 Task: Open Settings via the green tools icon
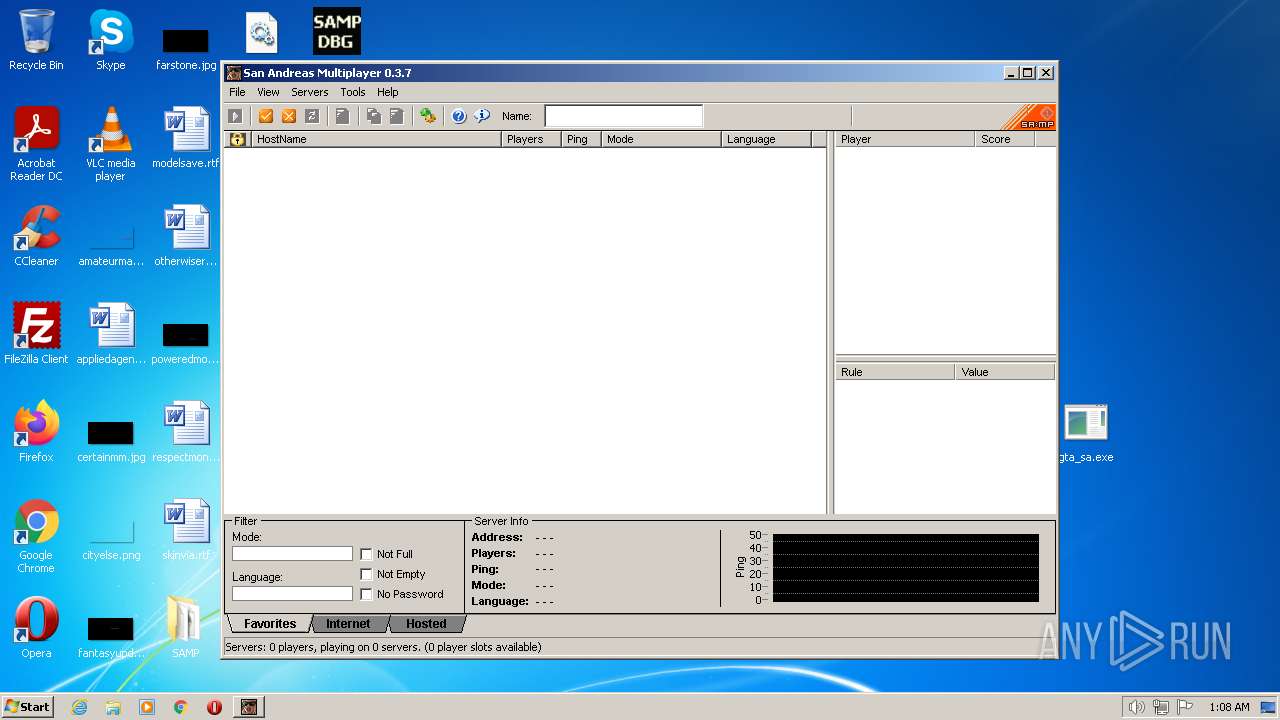click(428, 116)
